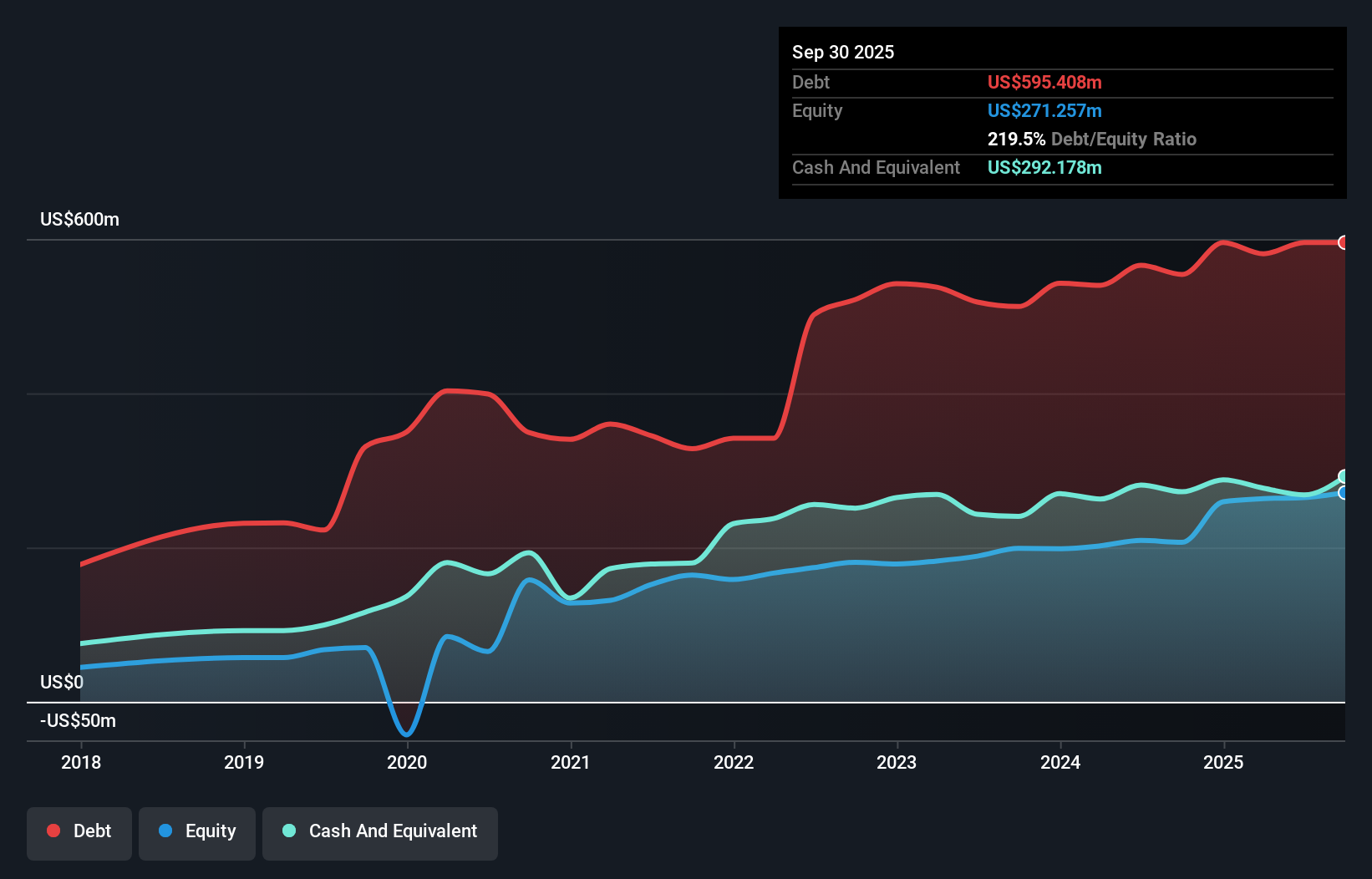
Task: Select the 2020 year label on the axis
Action: pyautogui.click(x=407, y=763)
